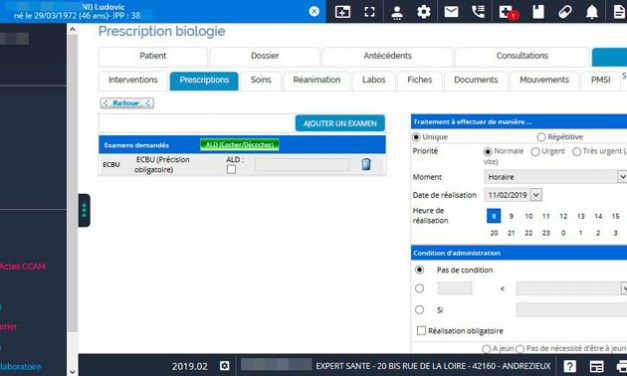The image size is (627, 376).
Task: Set priority to Très urgent
Action: [577, 152]
